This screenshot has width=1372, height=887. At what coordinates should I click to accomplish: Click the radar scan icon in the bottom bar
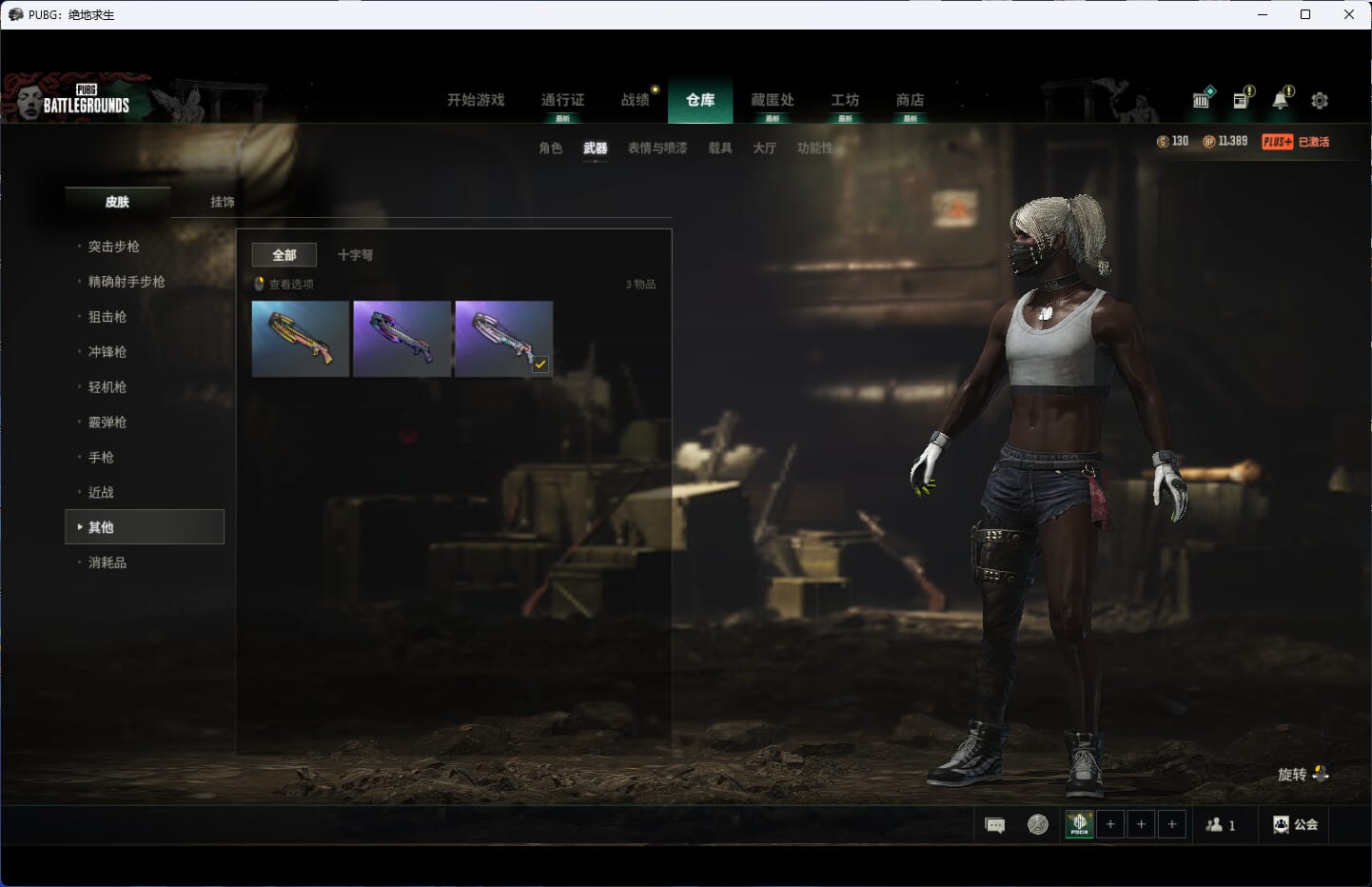(x=1038, y=825)
